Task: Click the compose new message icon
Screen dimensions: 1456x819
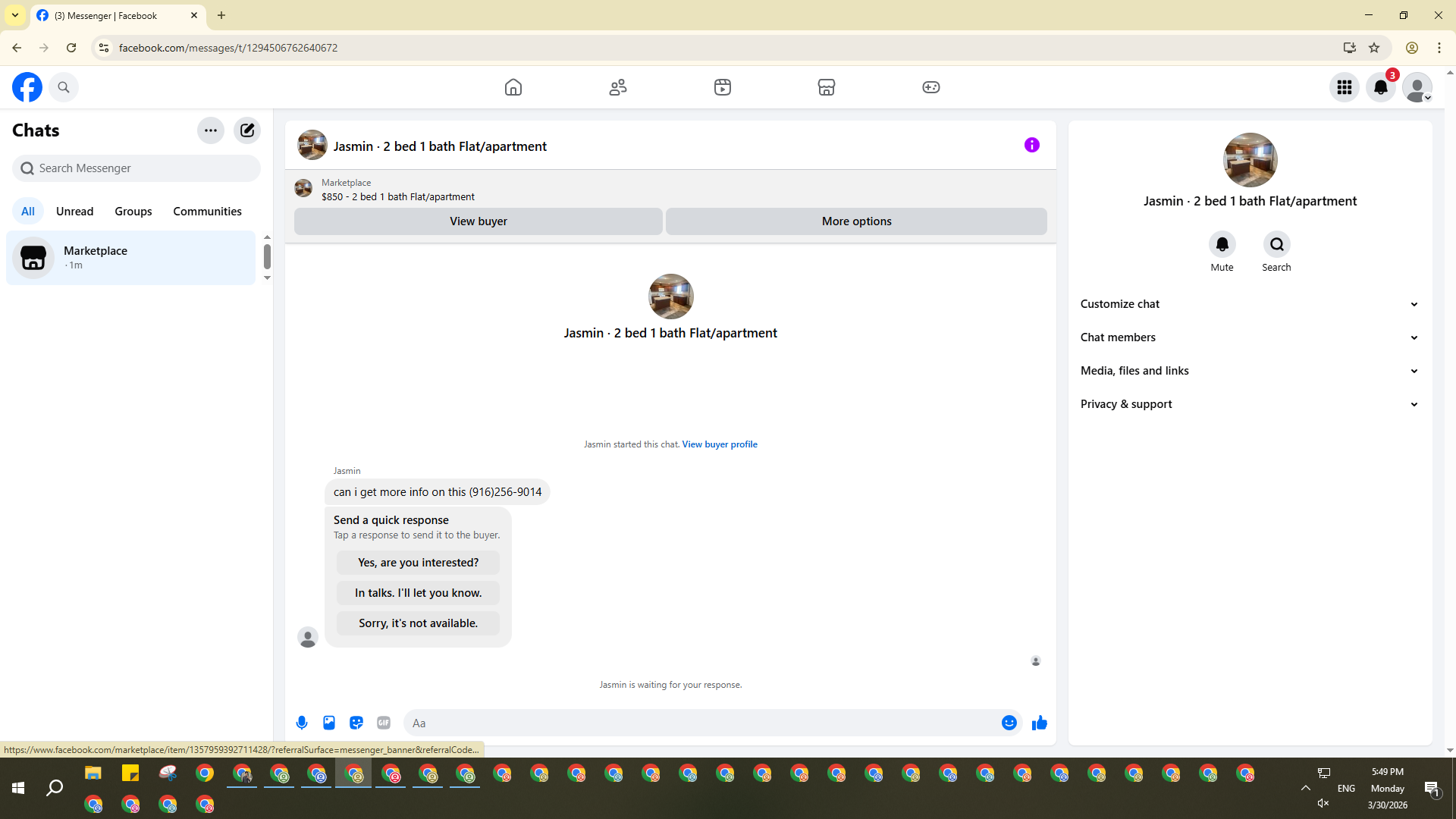Action: point(247,130)
